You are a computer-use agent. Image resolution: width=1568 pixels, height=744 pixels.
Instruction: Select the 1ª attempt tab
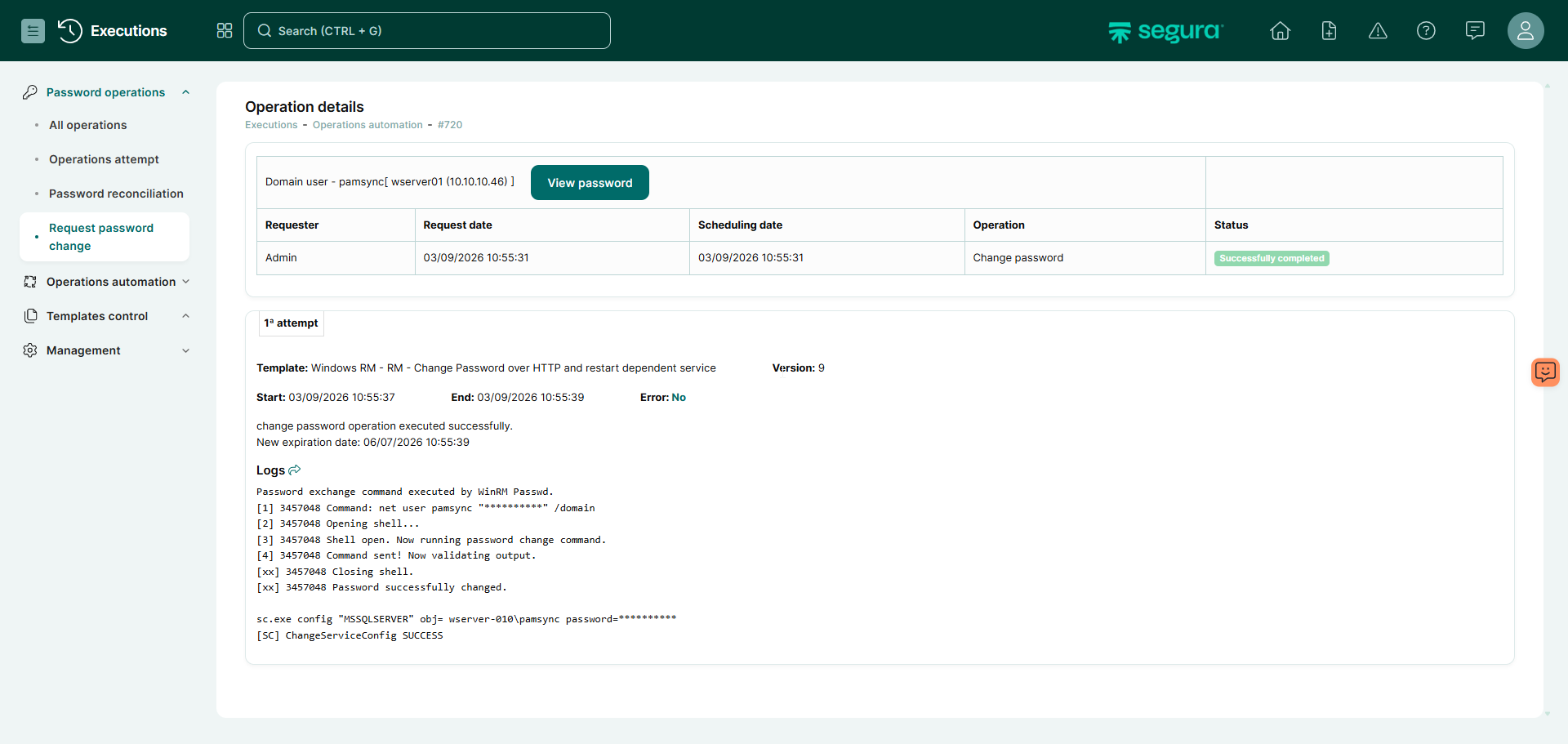click(x=292, y=323)
